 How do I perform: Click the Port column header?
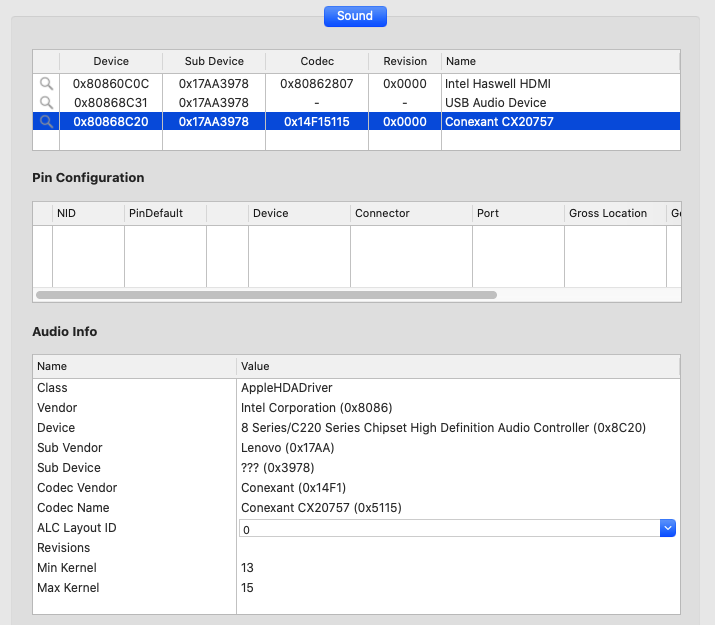click(517, 213)
